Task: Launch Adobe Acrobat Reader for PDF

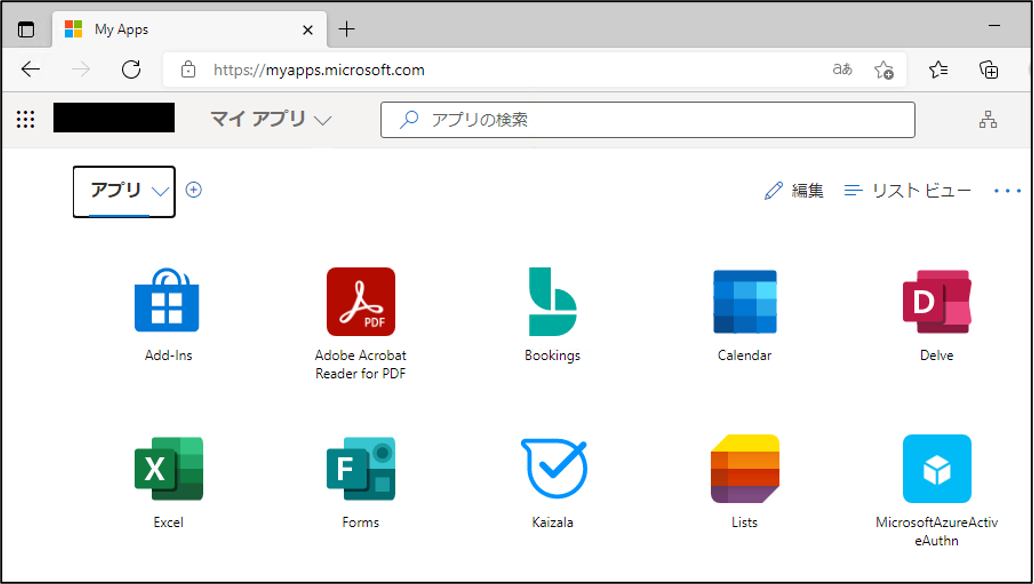Action: (361, 301)
